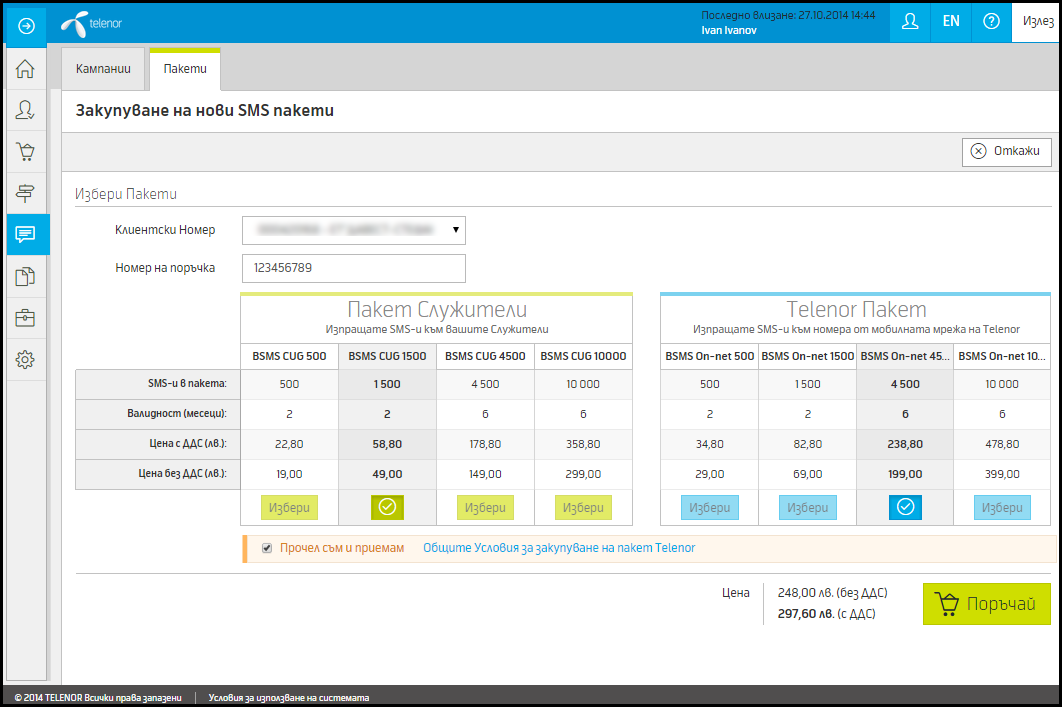Switch language to EN
Screen dimensions: 1062x707
(951, 22)
